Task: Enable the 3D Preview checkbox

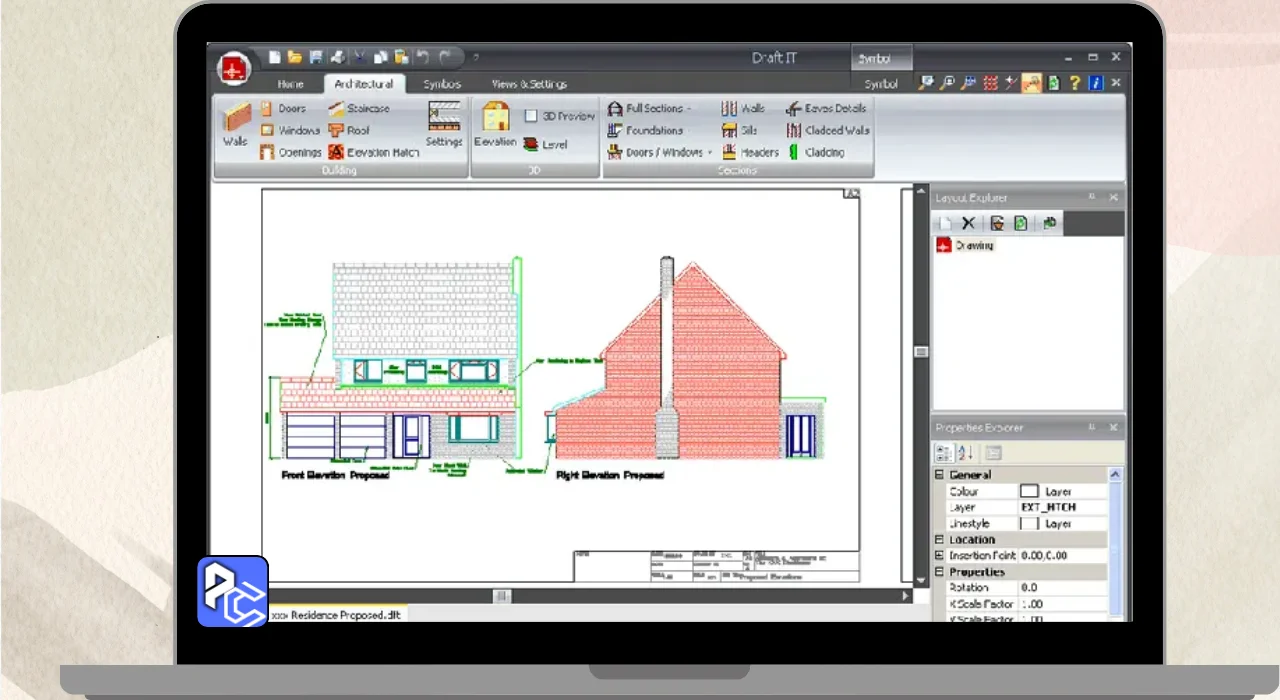Action: tap(531, 116)
